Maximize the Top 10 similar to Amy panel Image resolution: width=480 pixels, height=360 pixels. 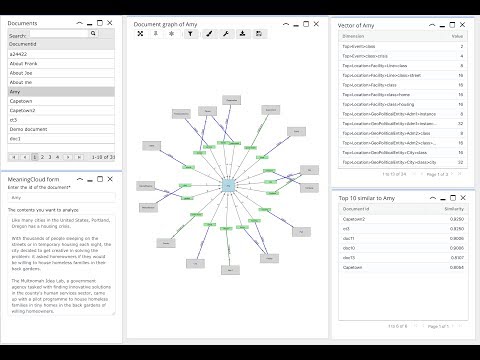pyautogui.click(x=453, y=198)
